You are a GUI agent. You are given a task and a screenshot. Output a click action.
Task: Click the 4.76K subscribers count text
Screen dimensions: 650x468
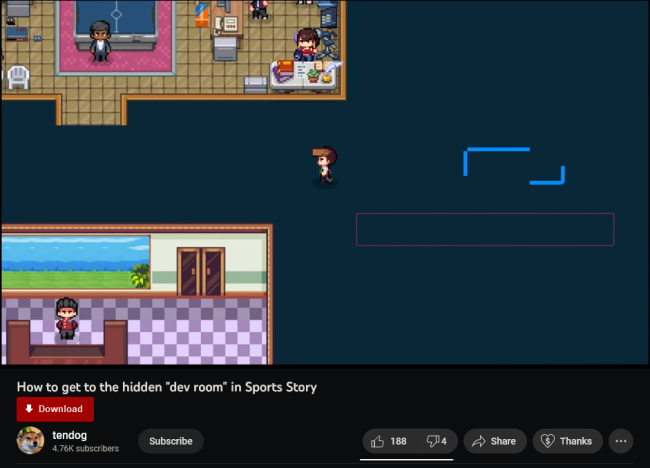coord(85,449)
